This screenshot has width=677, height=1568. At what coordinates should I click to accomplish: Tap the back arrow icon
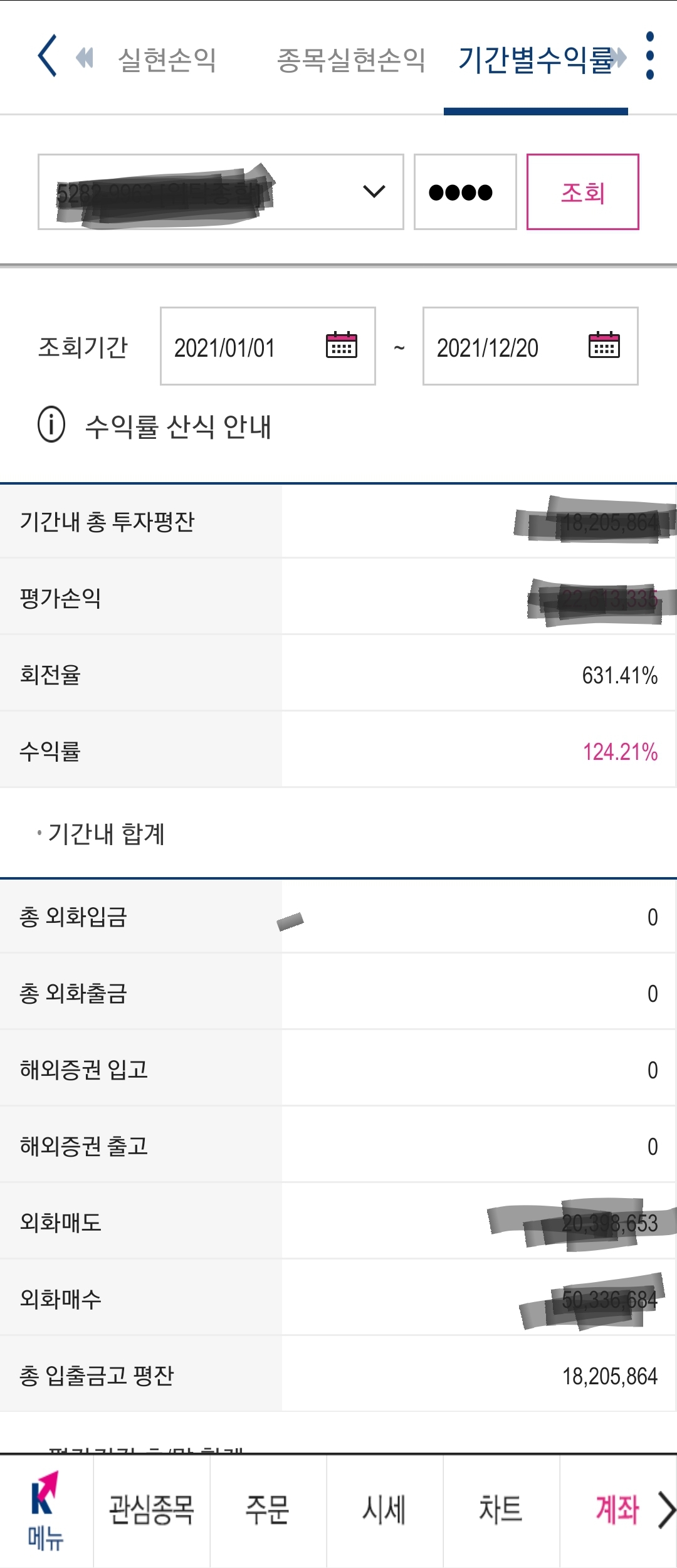(x=48, y=56)
